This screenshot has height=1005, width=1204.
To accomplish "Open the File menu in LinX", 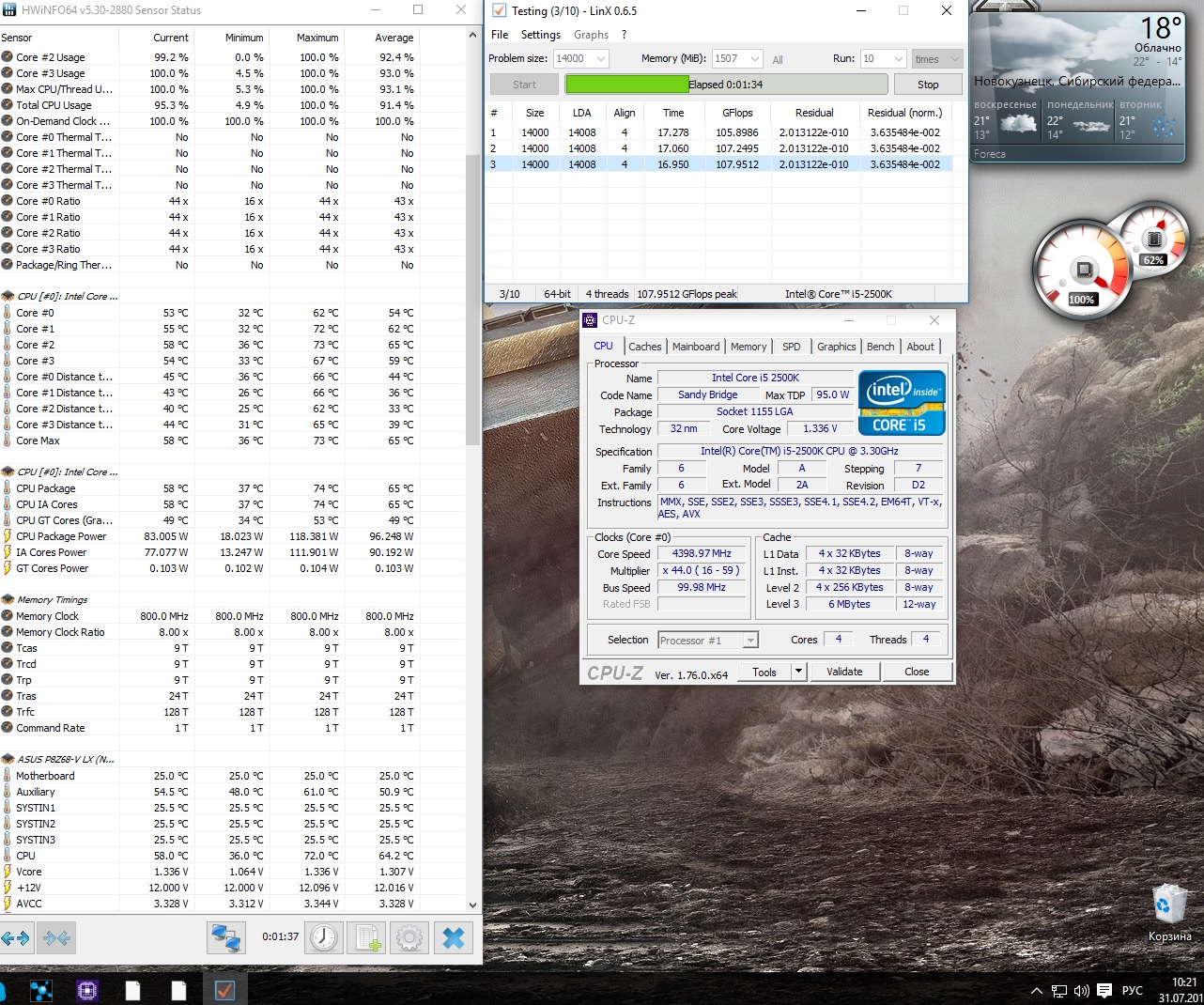I will point(500,35).
